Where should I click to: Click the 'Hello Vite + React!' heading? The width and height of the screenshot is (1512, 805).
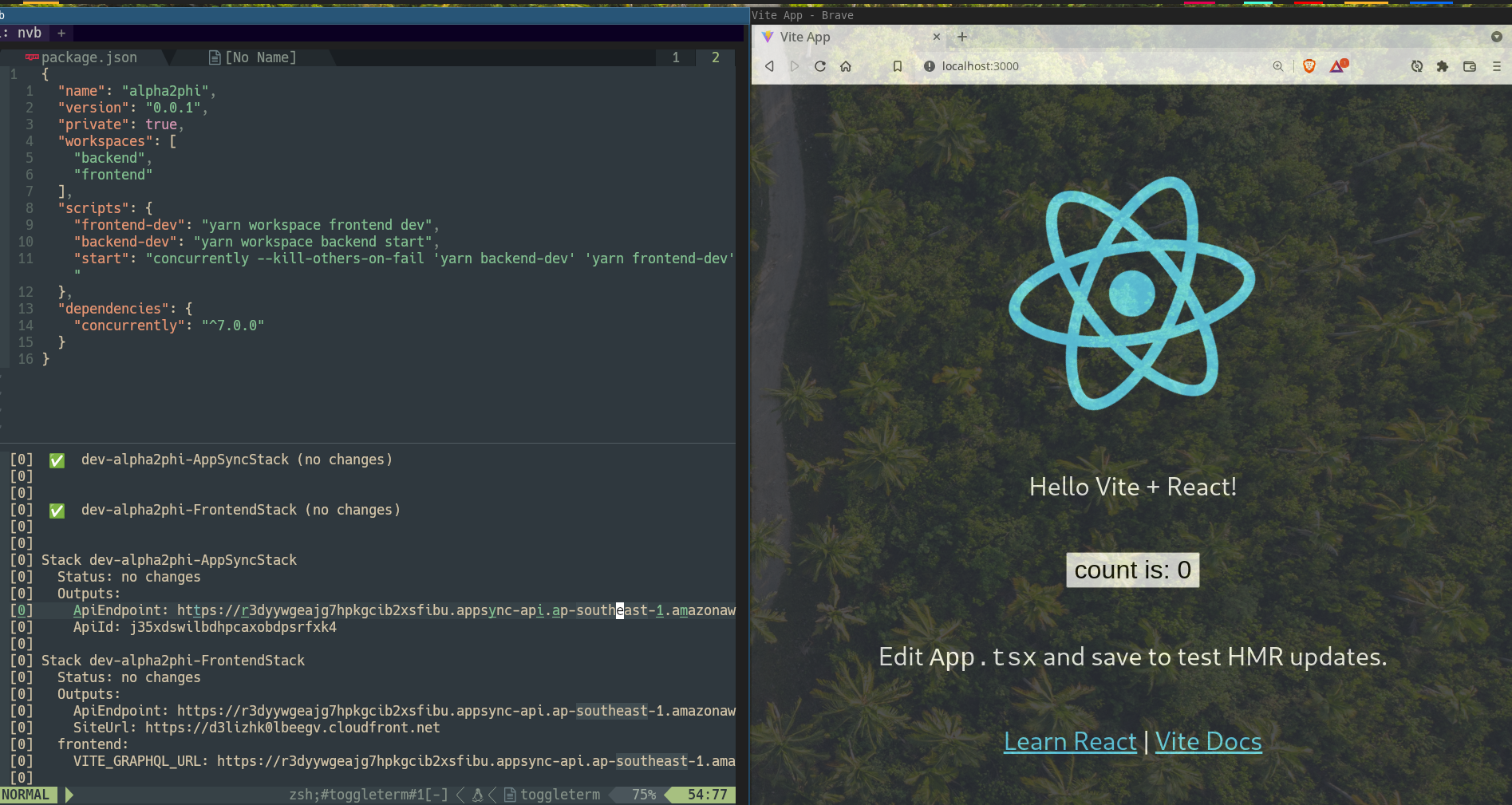click(x=1133, y=487)
